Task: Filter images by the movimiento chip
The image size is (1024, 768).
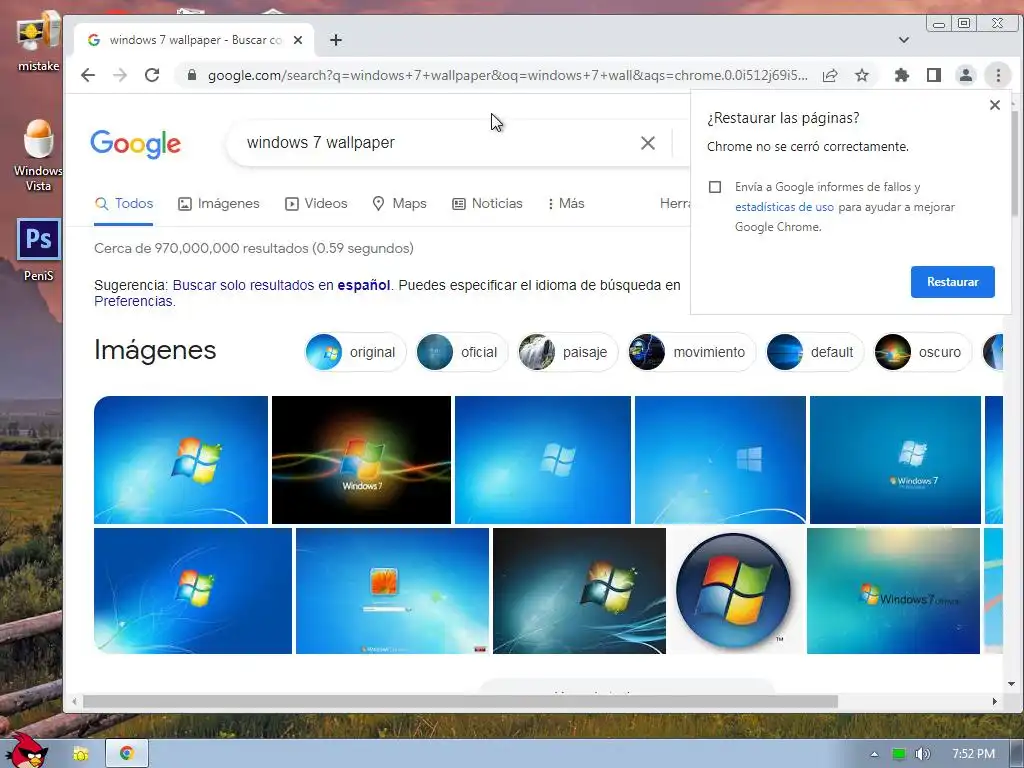Action: pyautogui.click(x=692, y=352)
